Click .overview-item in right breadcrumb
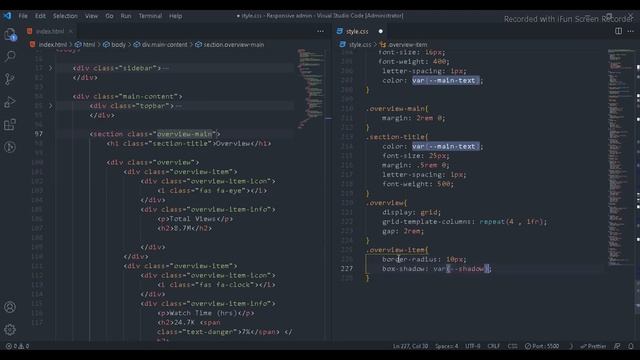The height and width of the screenshot is (360, 640). [x=408, y=44]
